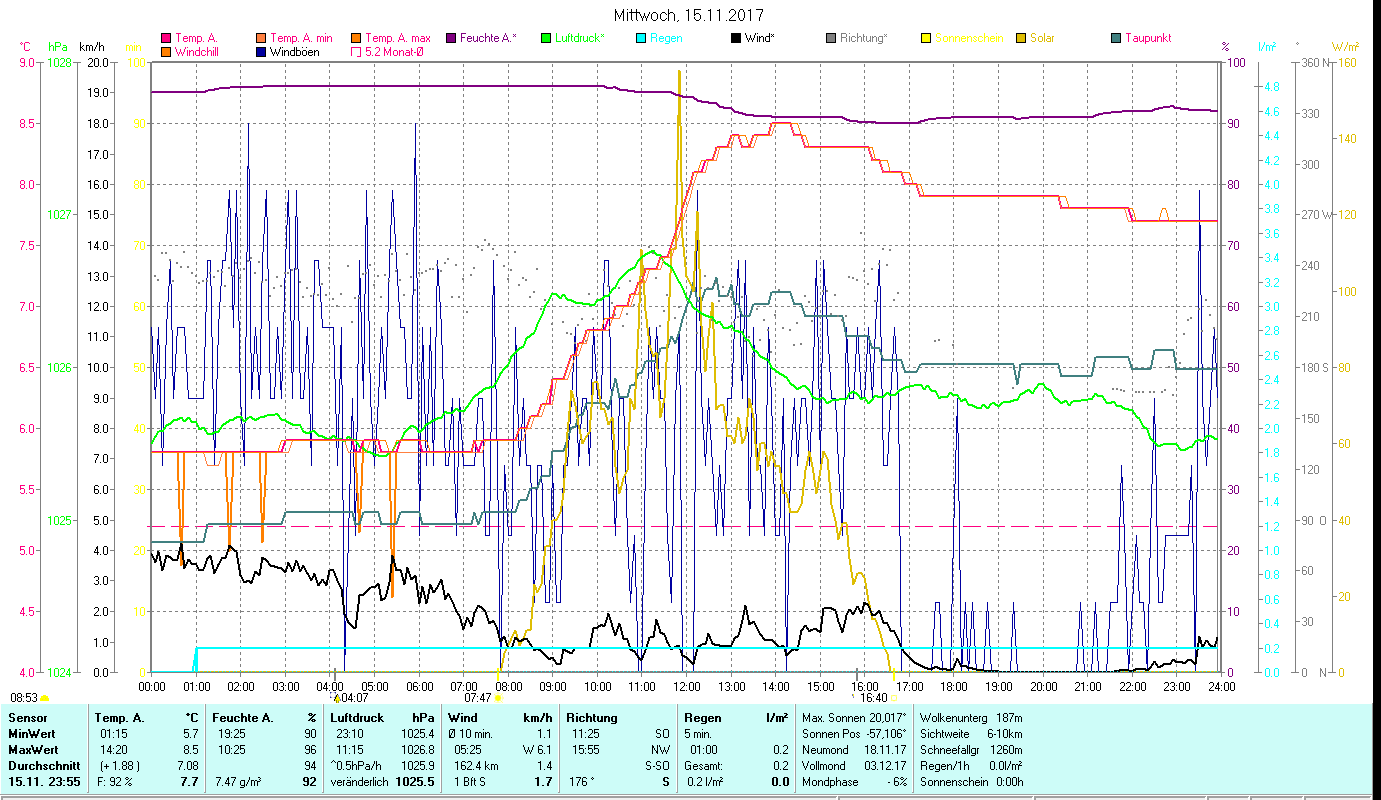Select the gray Richtung legend swatch

(x=831, y=38)
